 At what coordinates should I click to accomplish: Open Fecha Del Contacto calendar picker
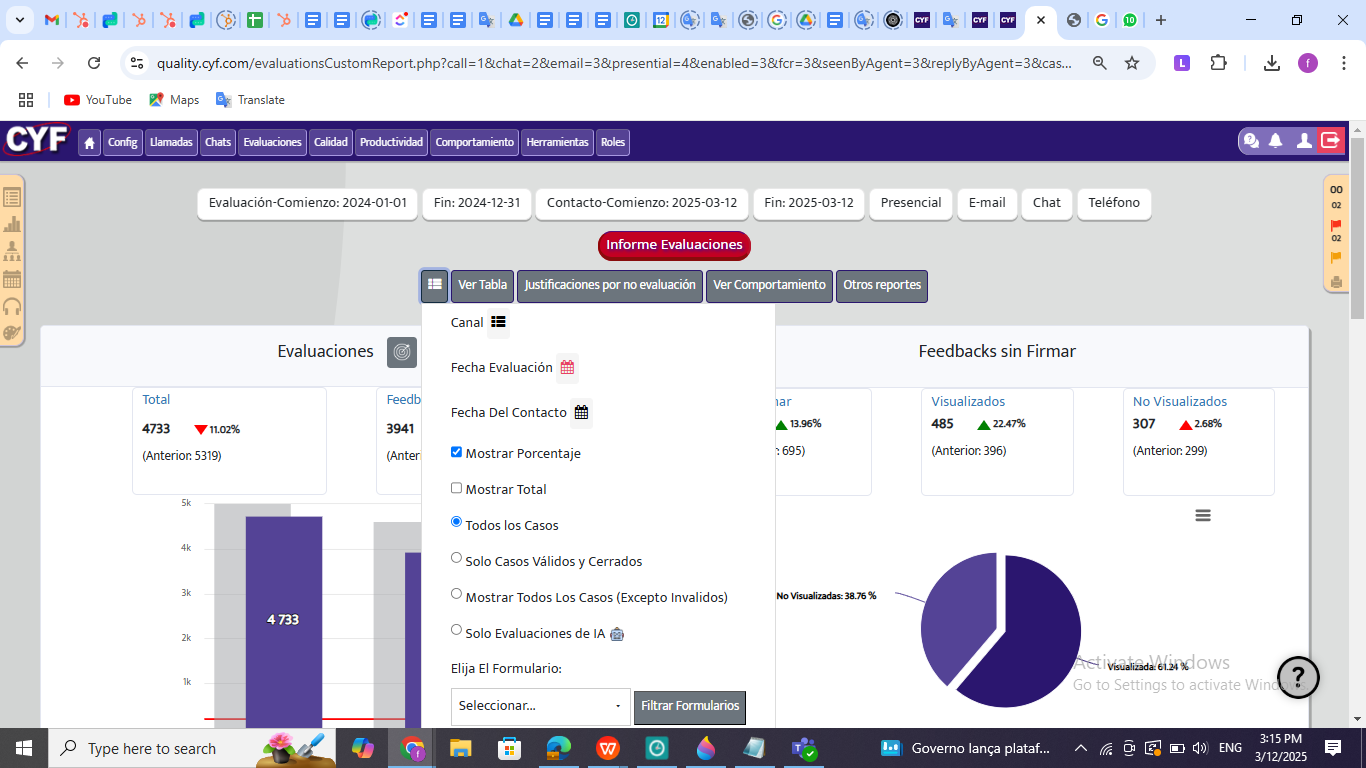pos(581,412)
